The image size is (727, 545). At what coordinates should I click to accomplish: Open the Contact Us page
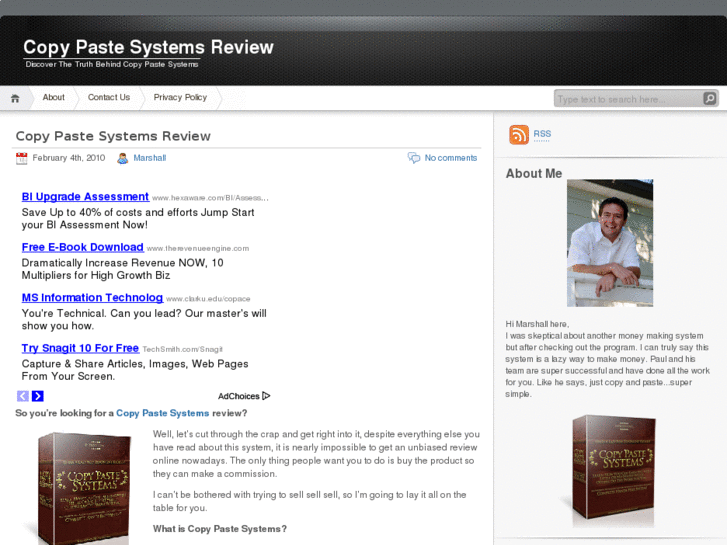point(109,97)
